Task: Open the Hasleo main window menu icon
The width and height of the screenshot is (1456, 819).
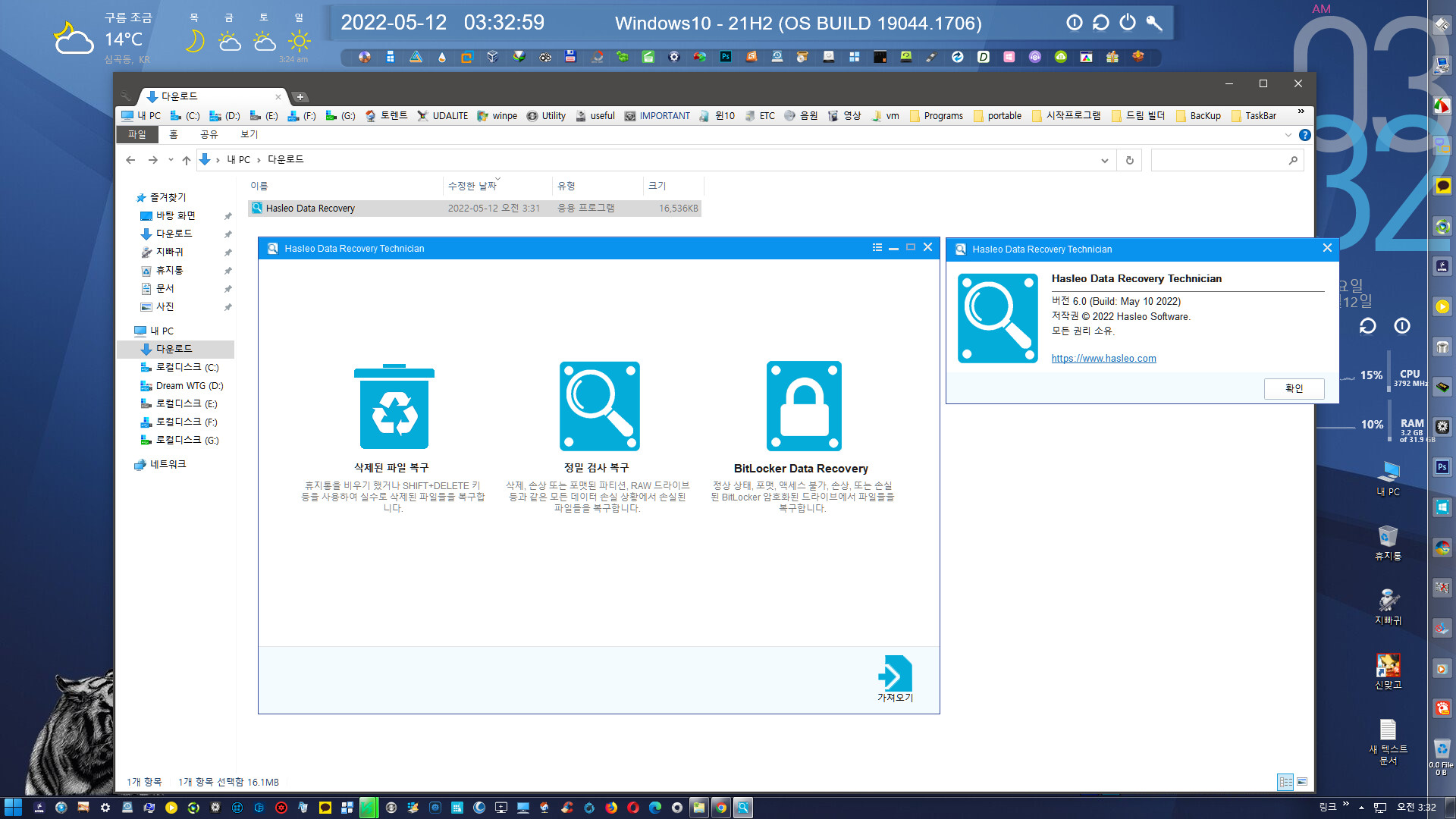Action: pyautogui.click(x=877, y=248)
